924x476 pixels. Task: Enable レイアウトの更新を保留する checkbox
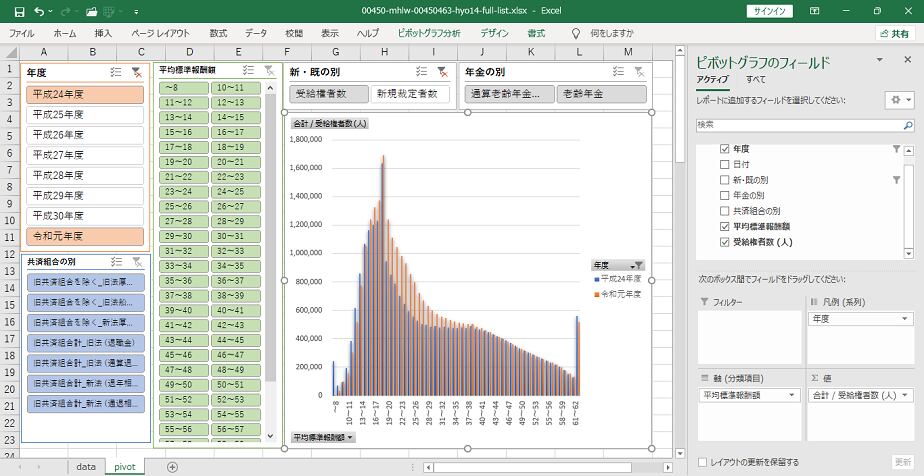[703, 462]
